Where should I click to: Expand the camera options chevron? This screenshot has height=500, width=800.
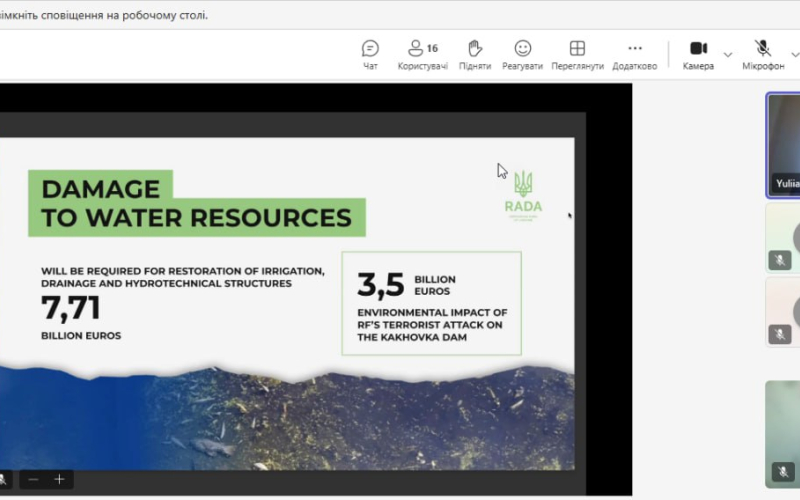click(x=728, y=55)
